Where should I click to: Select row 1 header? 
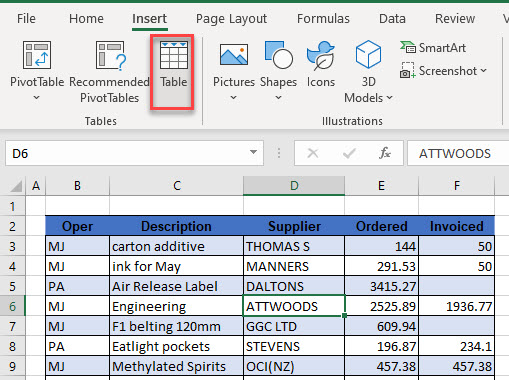point(12,206)
